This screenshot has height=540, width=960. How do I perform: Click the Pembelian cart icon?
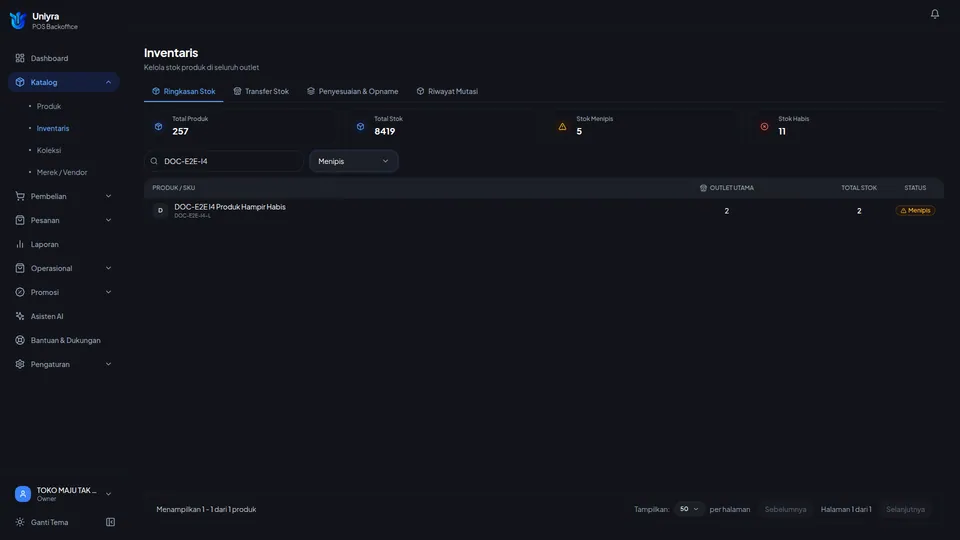pos(20,196)
